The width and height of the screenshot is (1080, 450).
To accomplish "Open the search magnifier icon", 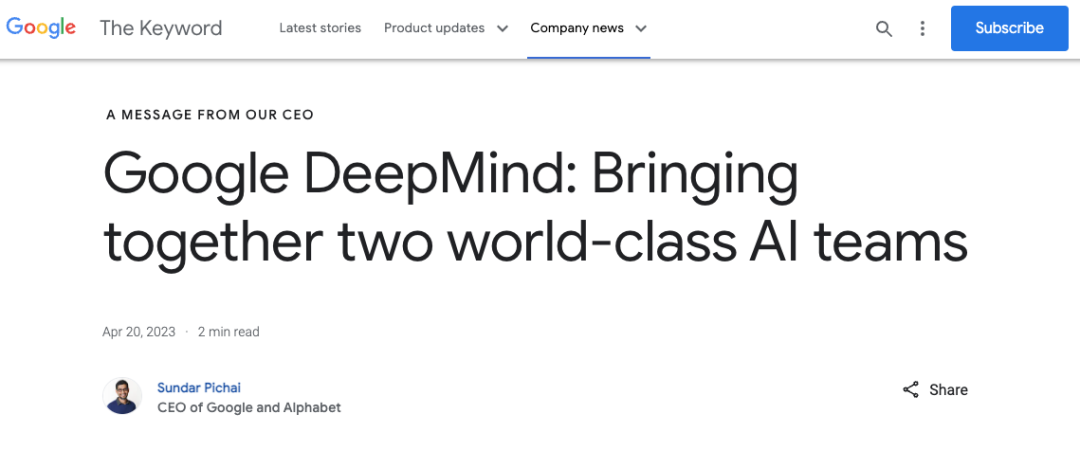I will click(884, 28).
